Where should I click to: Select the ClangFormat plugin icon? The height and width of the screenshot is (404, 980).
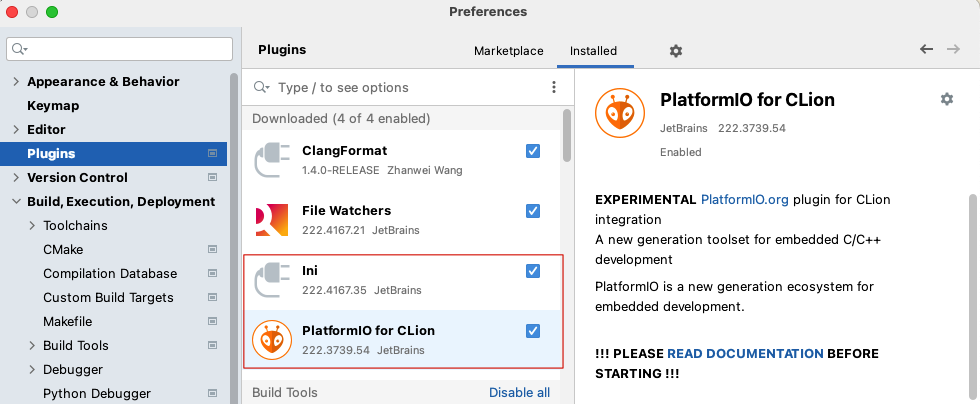[272, 160]
